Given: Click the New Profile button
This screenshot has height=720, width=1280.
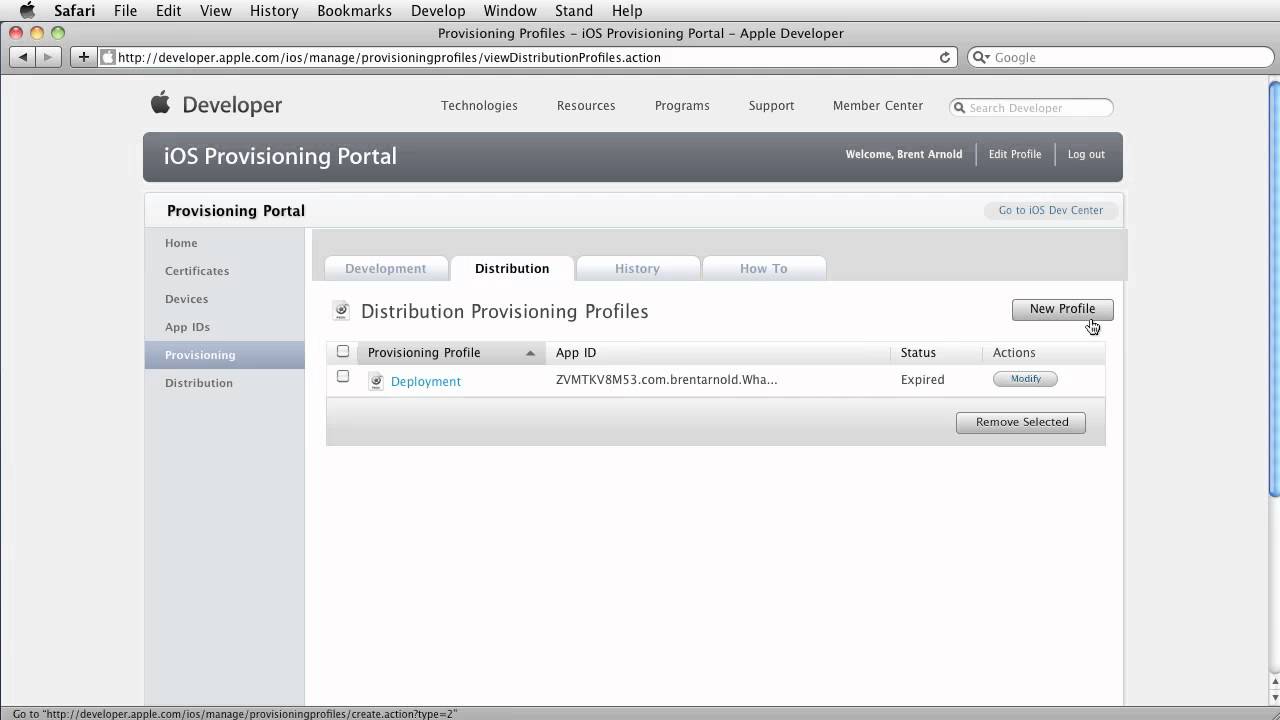Looking at the screenshot, I should click(x=1062, y=309).
